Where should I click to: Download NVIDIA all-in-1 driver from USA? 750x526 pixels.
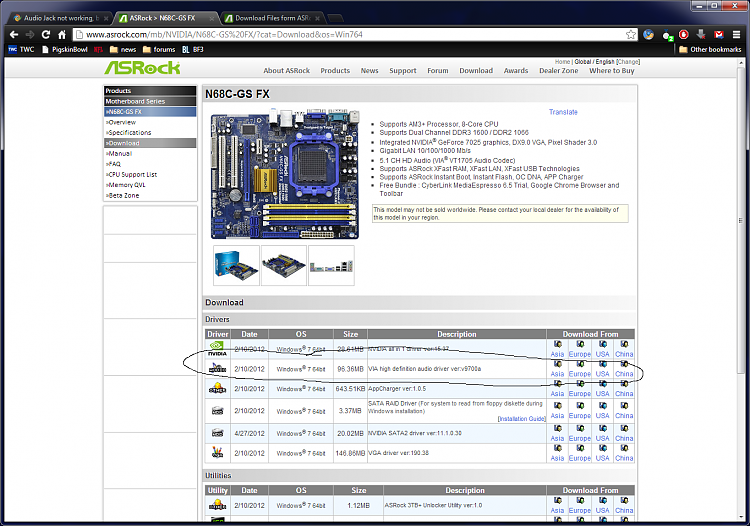point(603,349)
